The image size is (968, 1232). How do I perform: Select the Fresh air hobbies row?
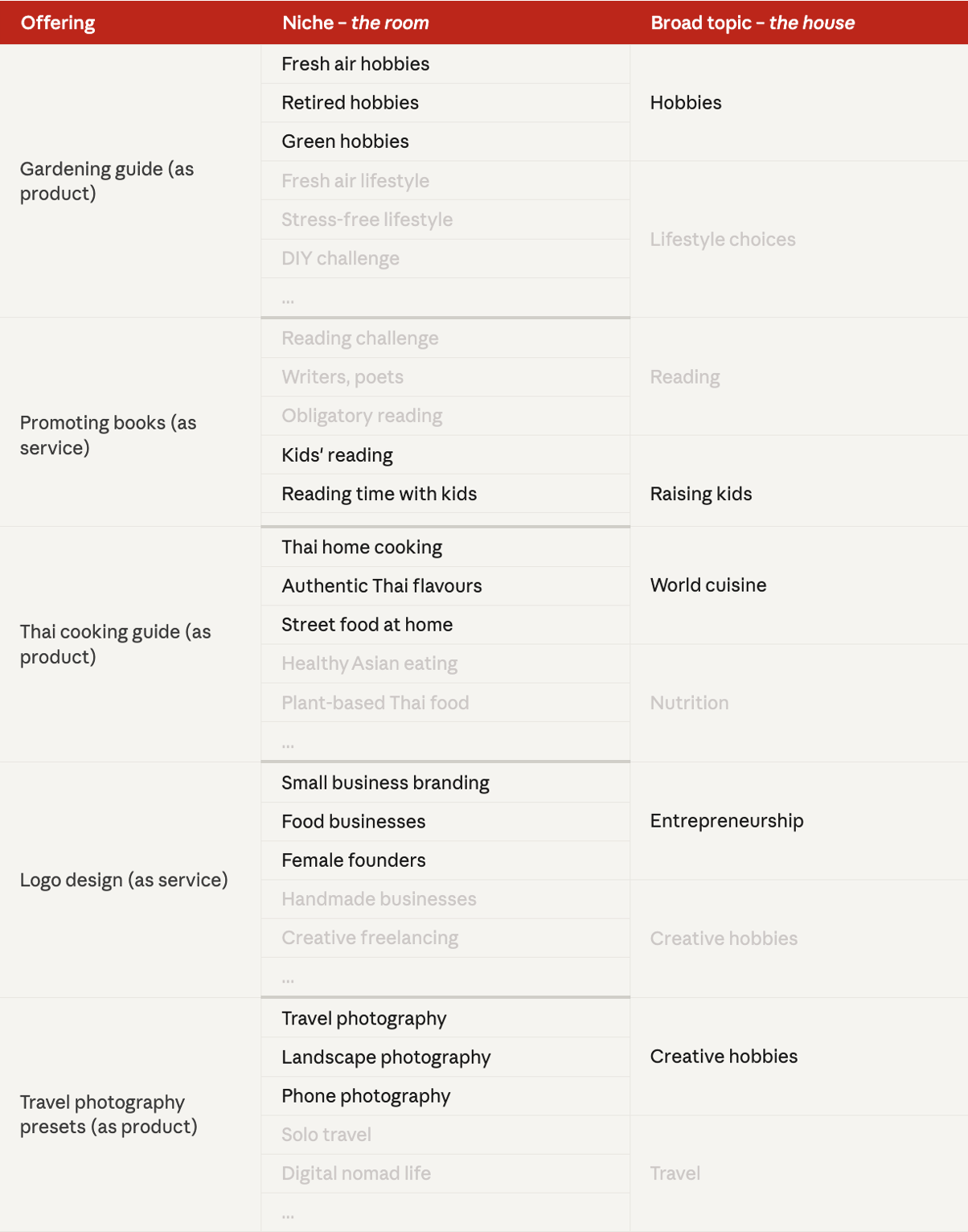point(445,64)
